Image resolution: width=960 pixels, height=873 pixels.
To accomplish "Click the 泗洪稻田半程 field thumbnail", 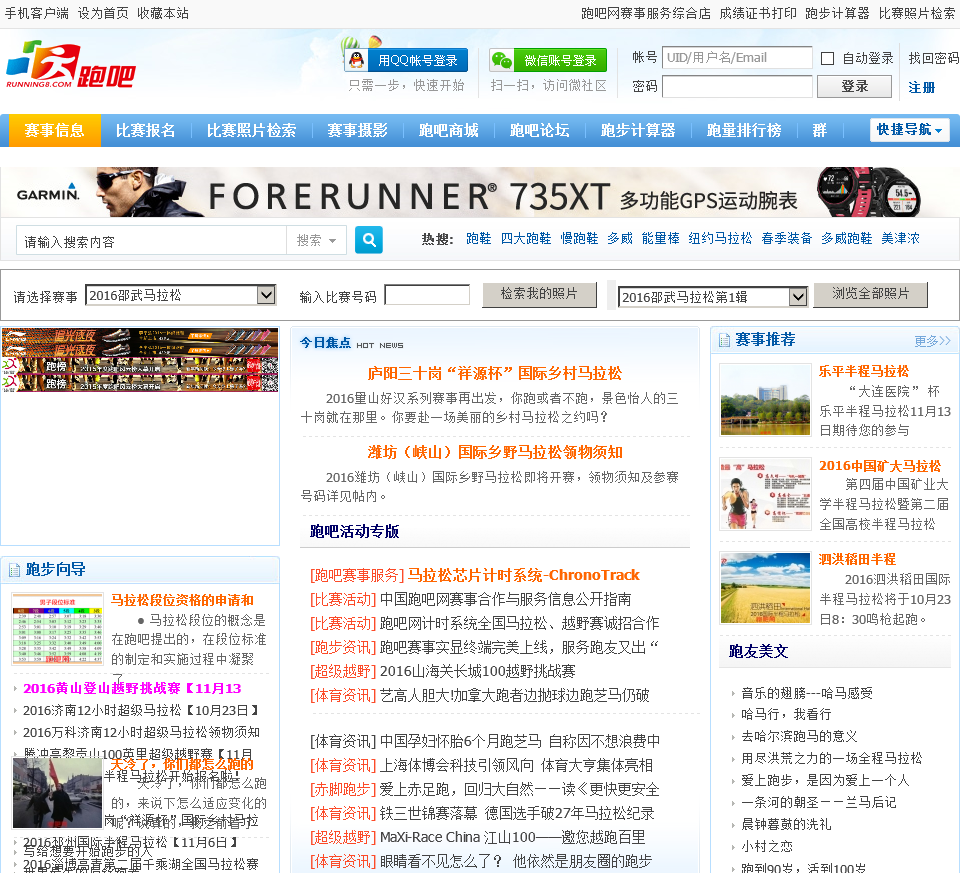I will point(765,588).
